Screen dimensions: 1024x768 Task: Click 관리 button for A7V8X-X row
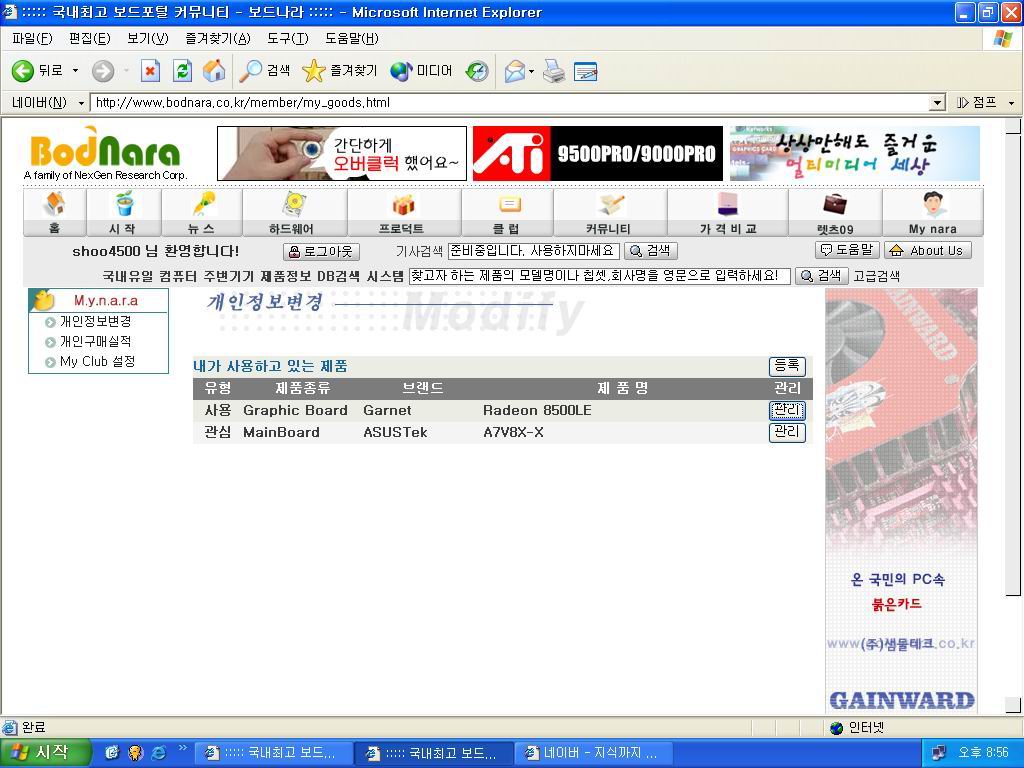click(787, 432)
